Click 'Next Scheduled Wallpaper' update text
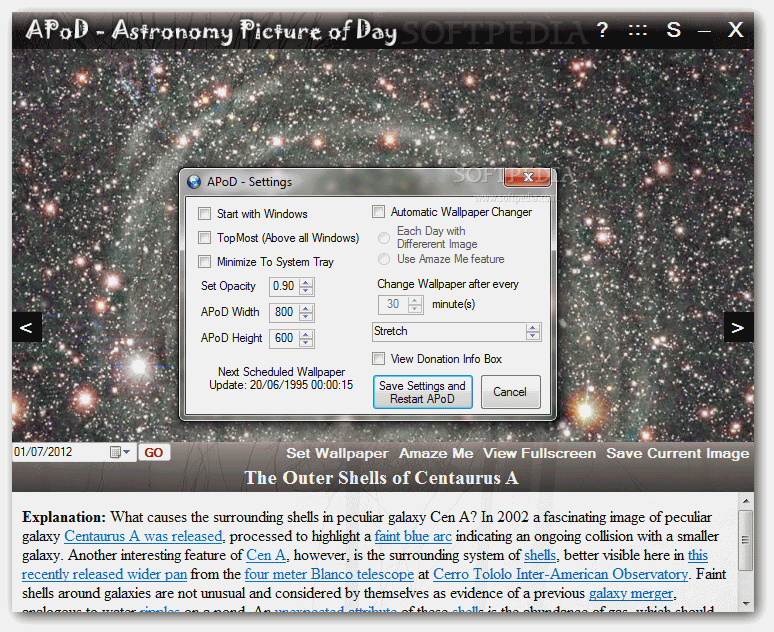The height and width of the screenshot is (632, 774). point(281,379)
